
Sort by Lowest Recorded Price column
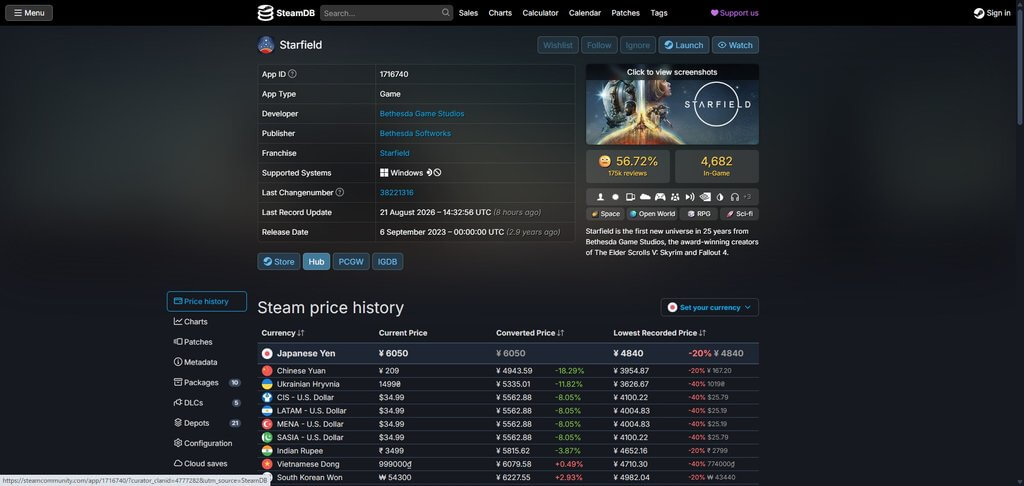coord(660,333)
